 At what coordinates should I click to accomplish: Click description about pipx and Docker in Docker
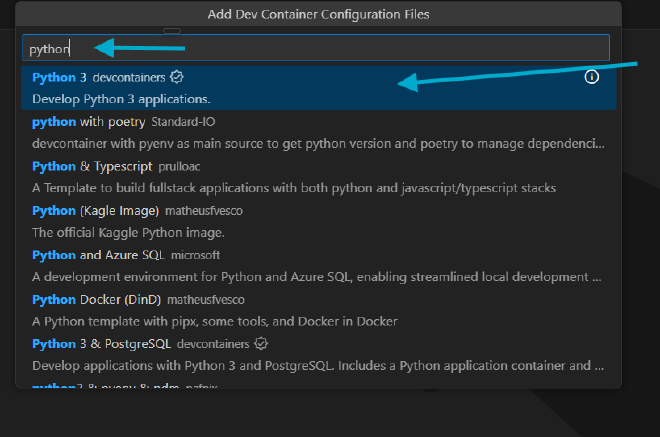tap(215, 322)
